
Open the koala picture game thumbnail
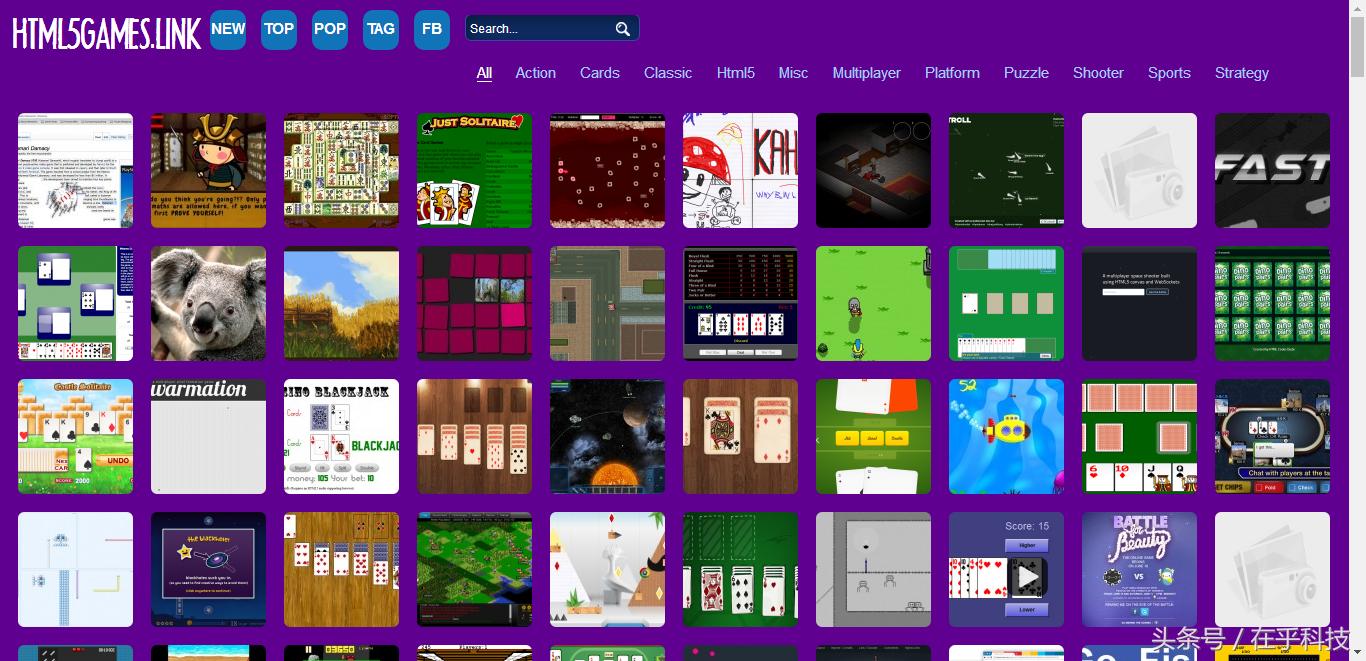(x=208, y=303)
